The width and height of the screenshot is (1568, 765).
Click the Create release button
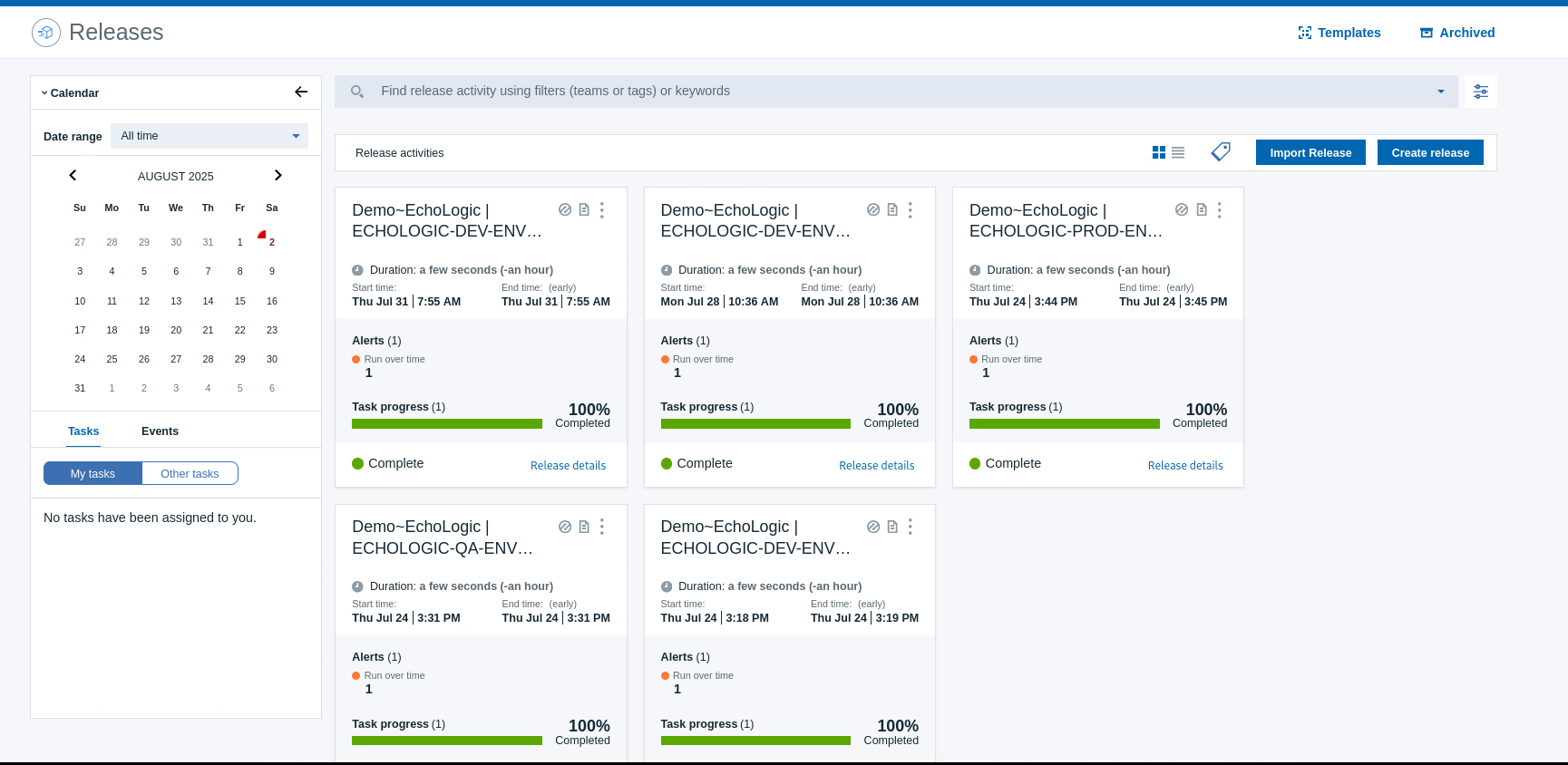(x=1430, y=152)
